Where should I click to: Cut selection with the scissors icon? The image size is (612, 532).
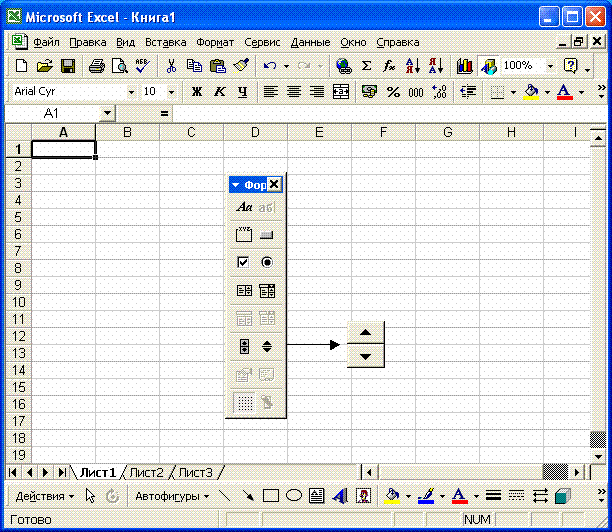pyautogui.click(x=171, y=66)
